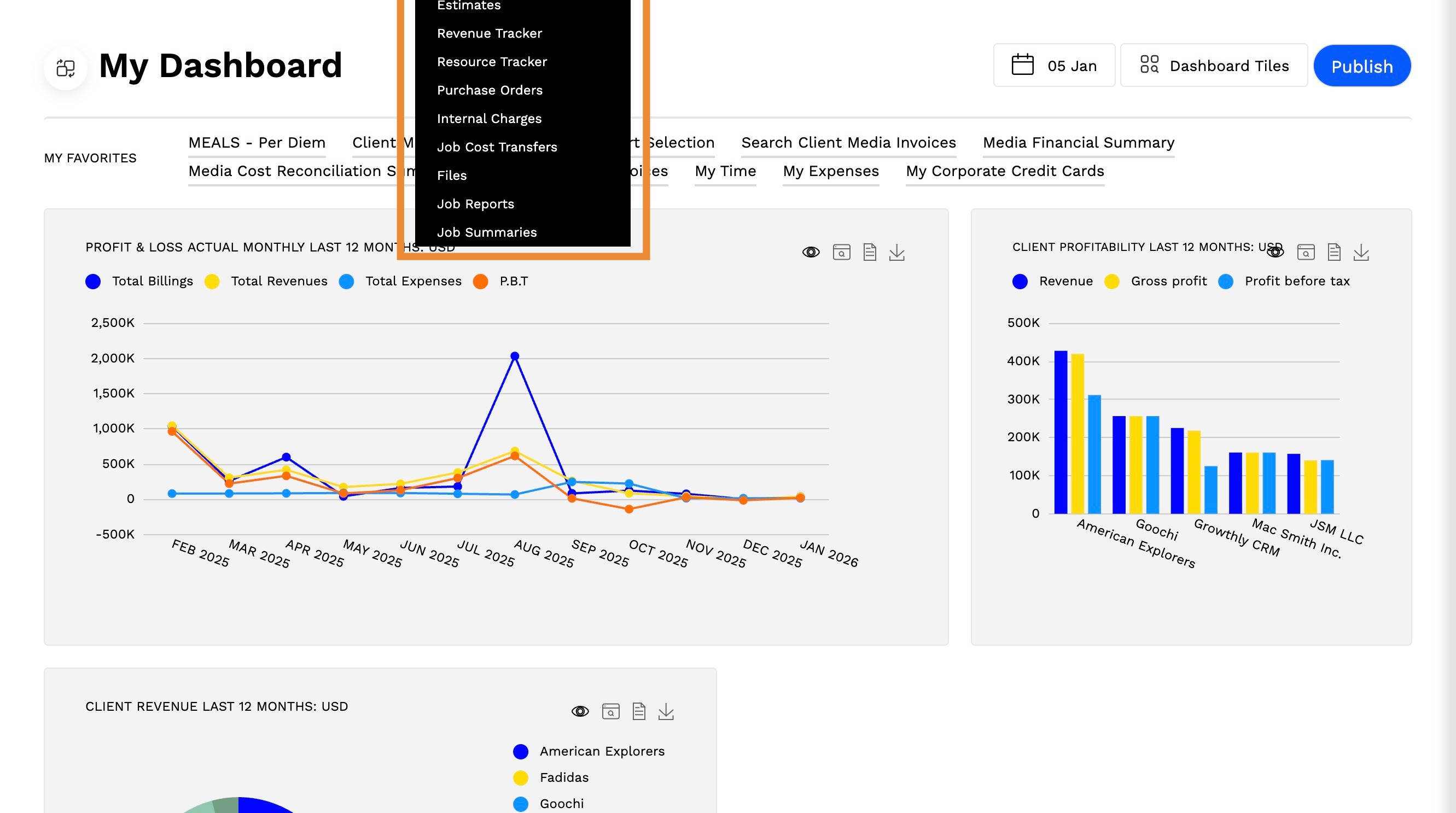Click the AUG 2025 Total Billings peak point
This screenshot has width=1456, height=813.
514,356
